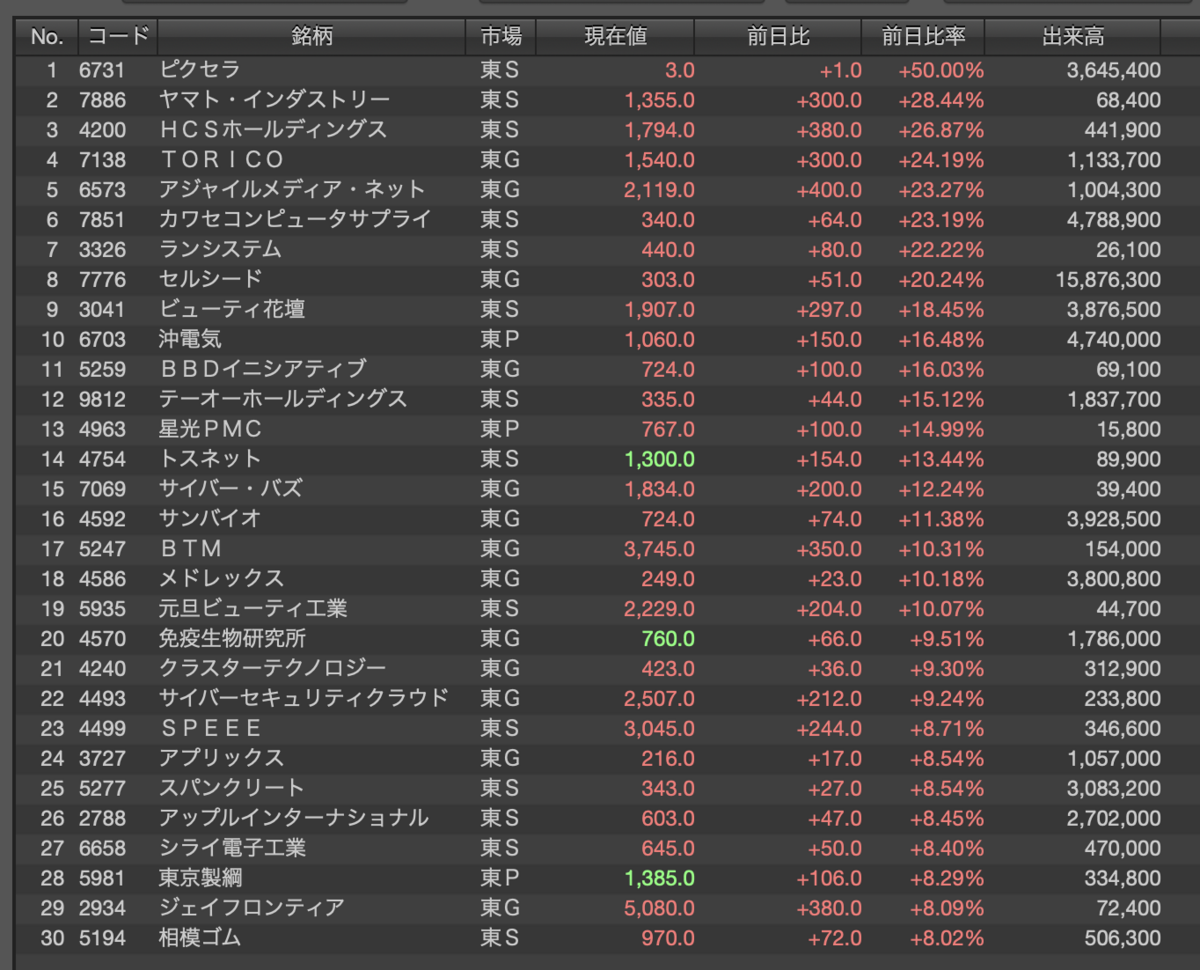Click volume 3,645,400 of ピクセラ
This screenshot has height=970, width=1200.
pos(1114,70)
